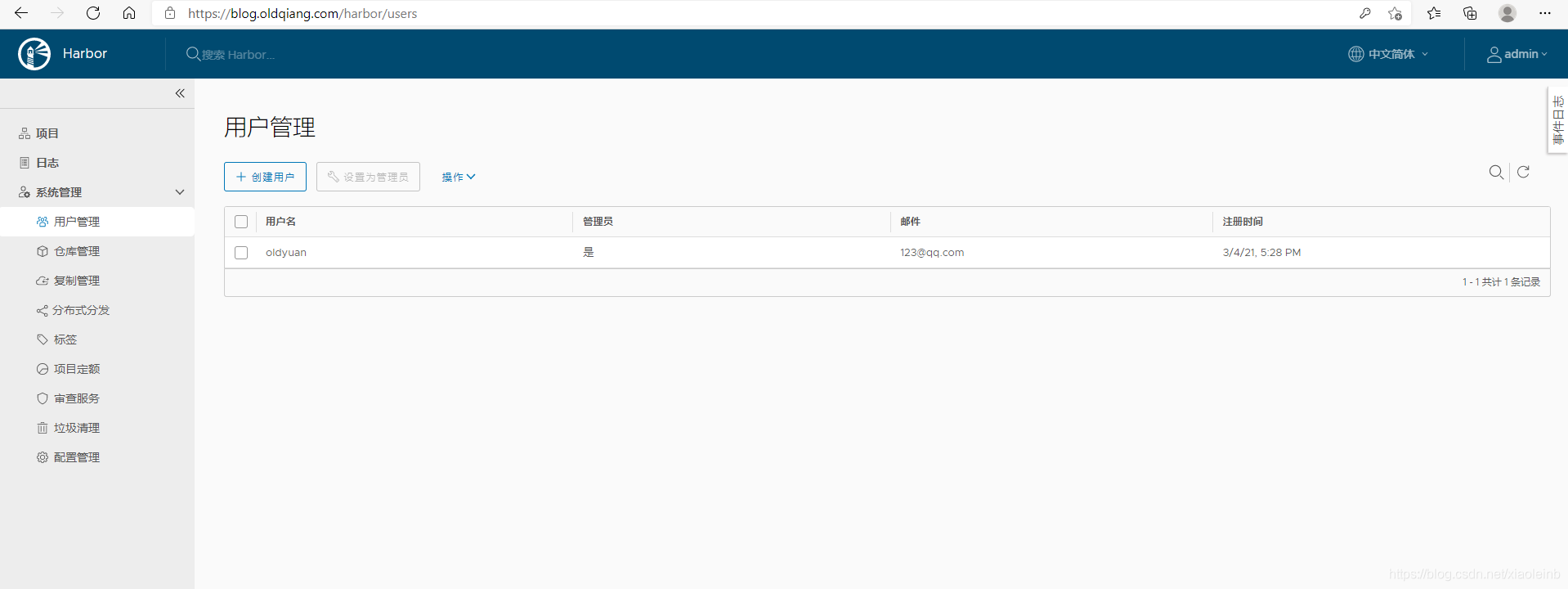Open browser favorites list
Viewport: 1568px width, 589px height.
pos(1434,13)
